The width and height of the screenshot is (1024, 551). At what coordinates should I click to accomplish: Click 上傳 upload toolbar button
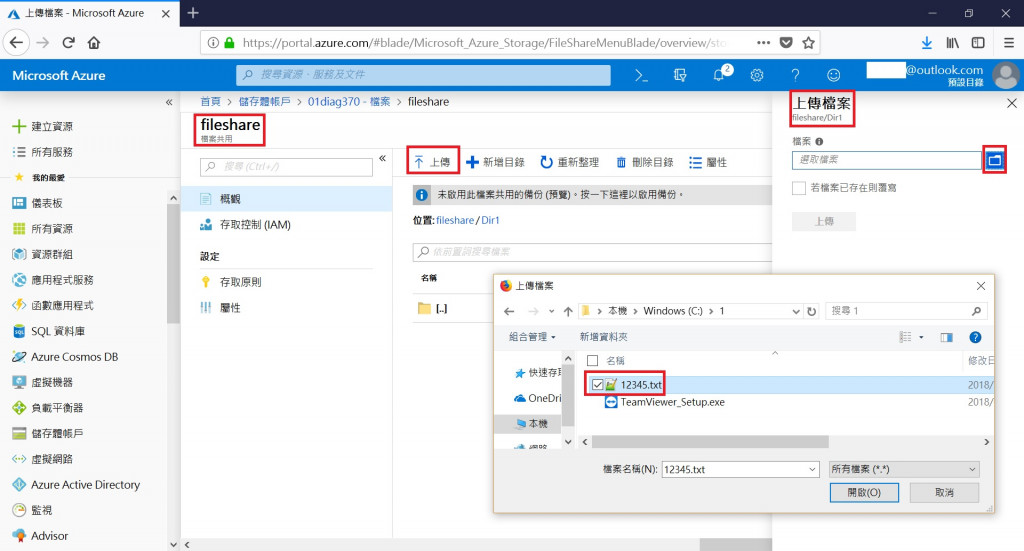point(433,162)
